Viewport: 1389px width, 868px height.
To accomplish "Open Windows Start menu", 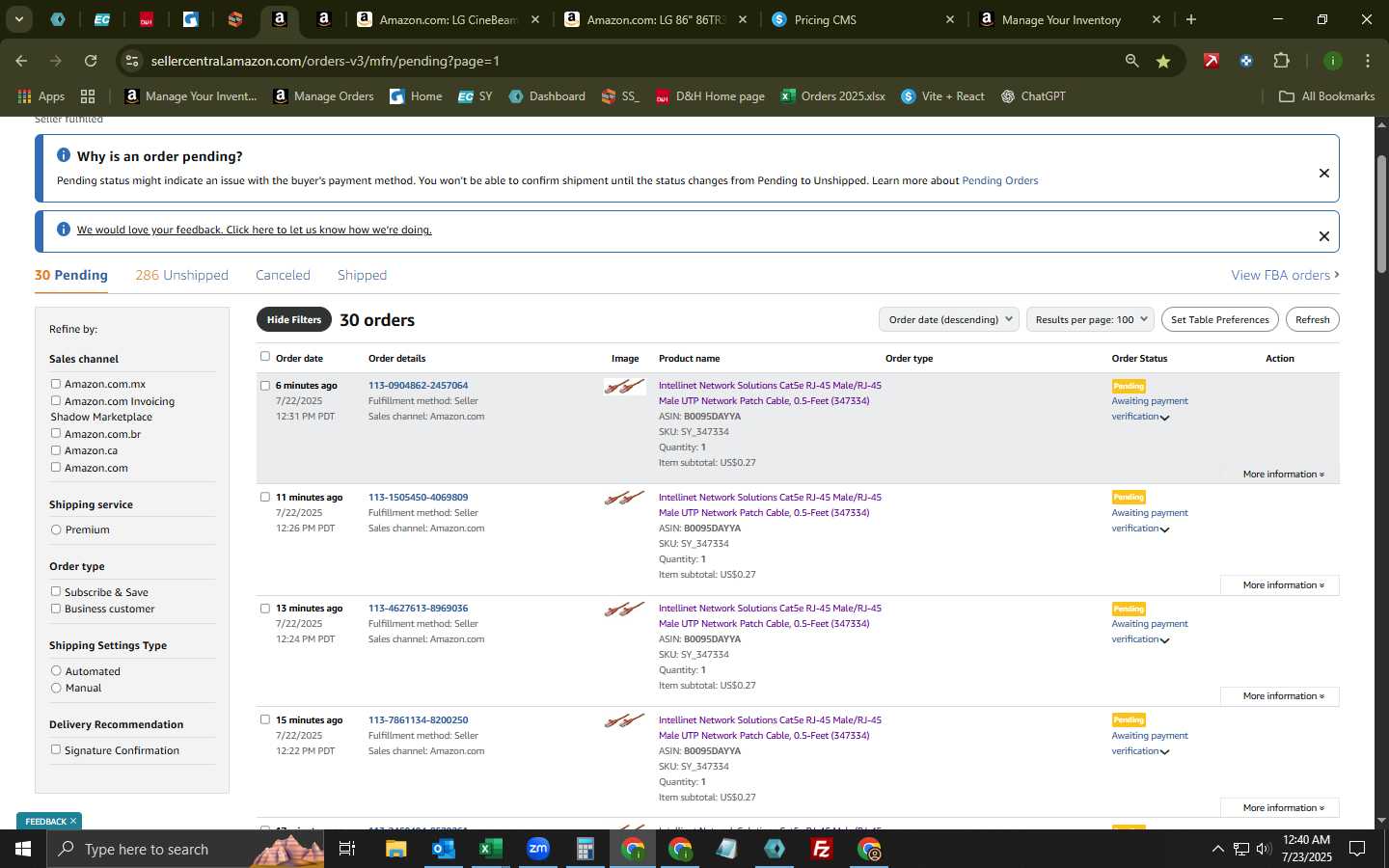I will point(23,849).
